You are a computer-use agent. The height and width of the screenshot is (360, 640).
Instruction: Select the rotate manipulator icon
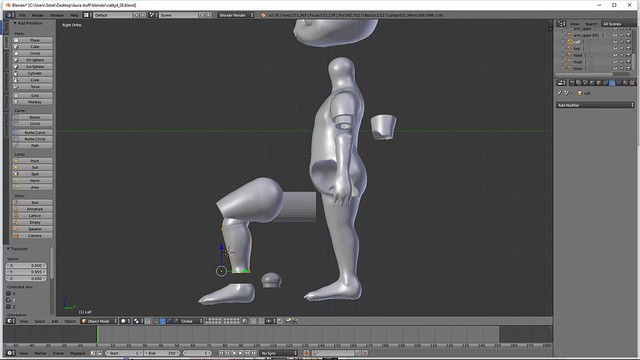(169, 321)
